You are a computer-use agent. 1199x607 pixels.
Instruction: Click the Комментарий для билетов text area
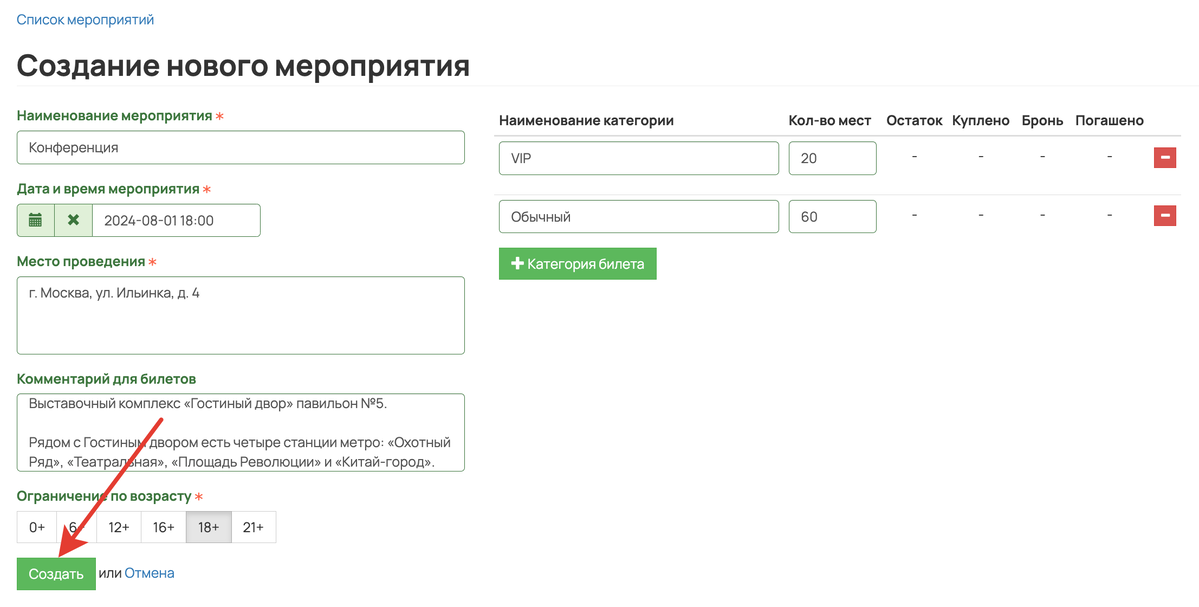pos(241,433)
